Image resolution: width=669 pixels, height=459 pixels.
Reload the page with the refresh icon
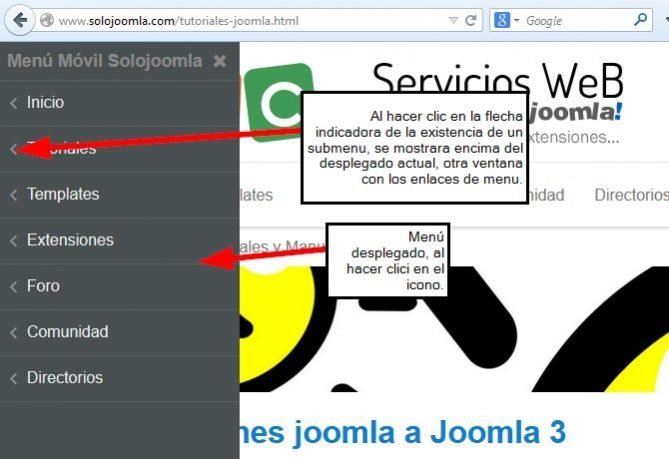[x=471, y=20]
